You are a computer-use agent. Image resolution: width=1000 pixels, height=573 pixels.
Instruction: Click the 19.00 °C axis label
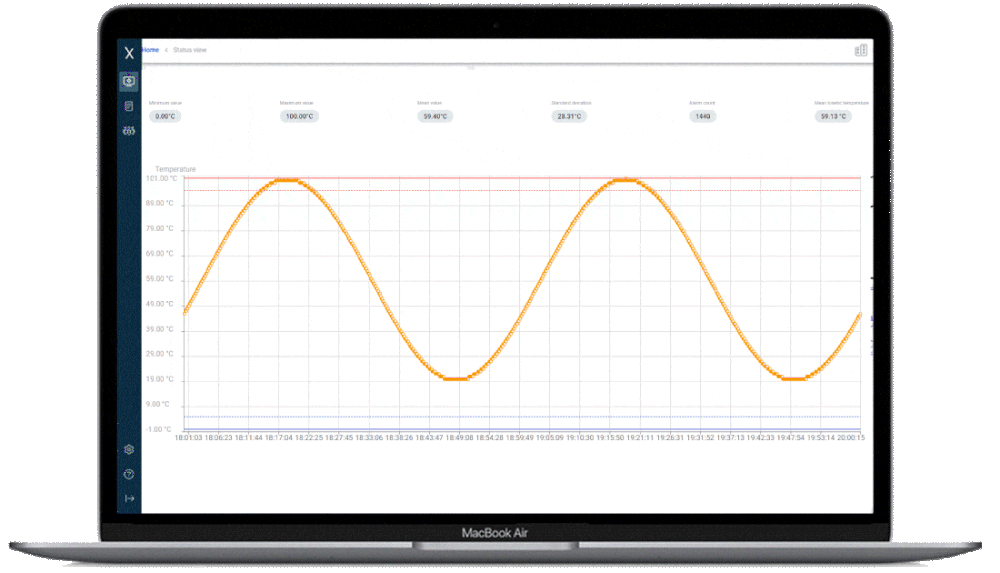159,379
